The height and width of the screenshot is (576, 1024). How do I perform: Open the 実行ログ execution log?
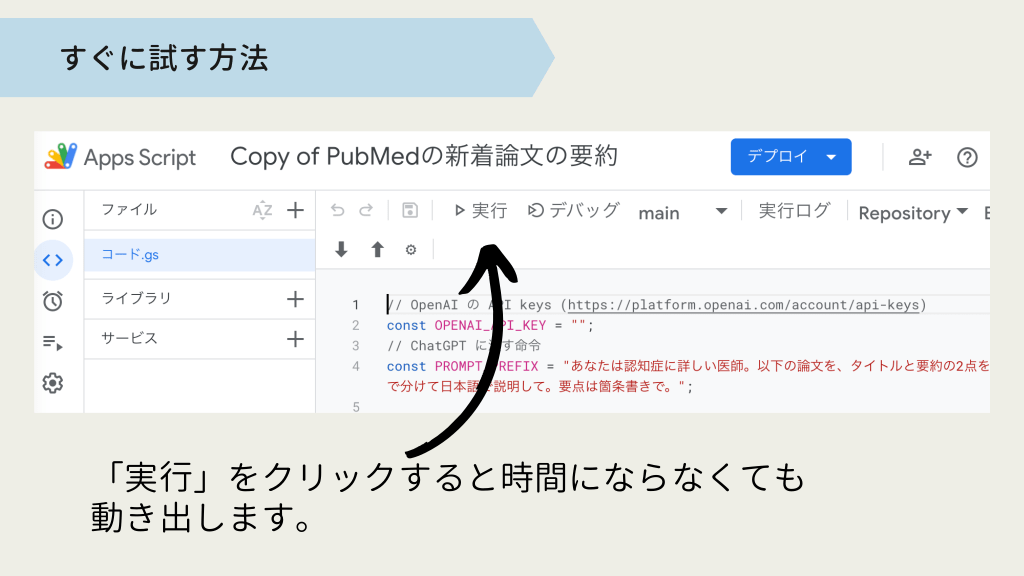(794, 210)
